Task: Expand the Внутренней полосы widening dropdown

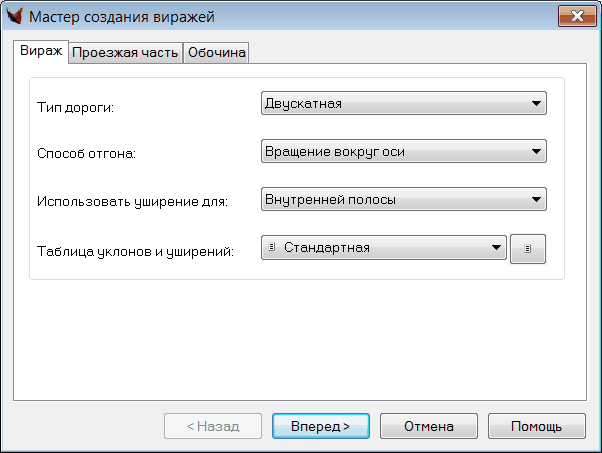Action: point(403,199)
